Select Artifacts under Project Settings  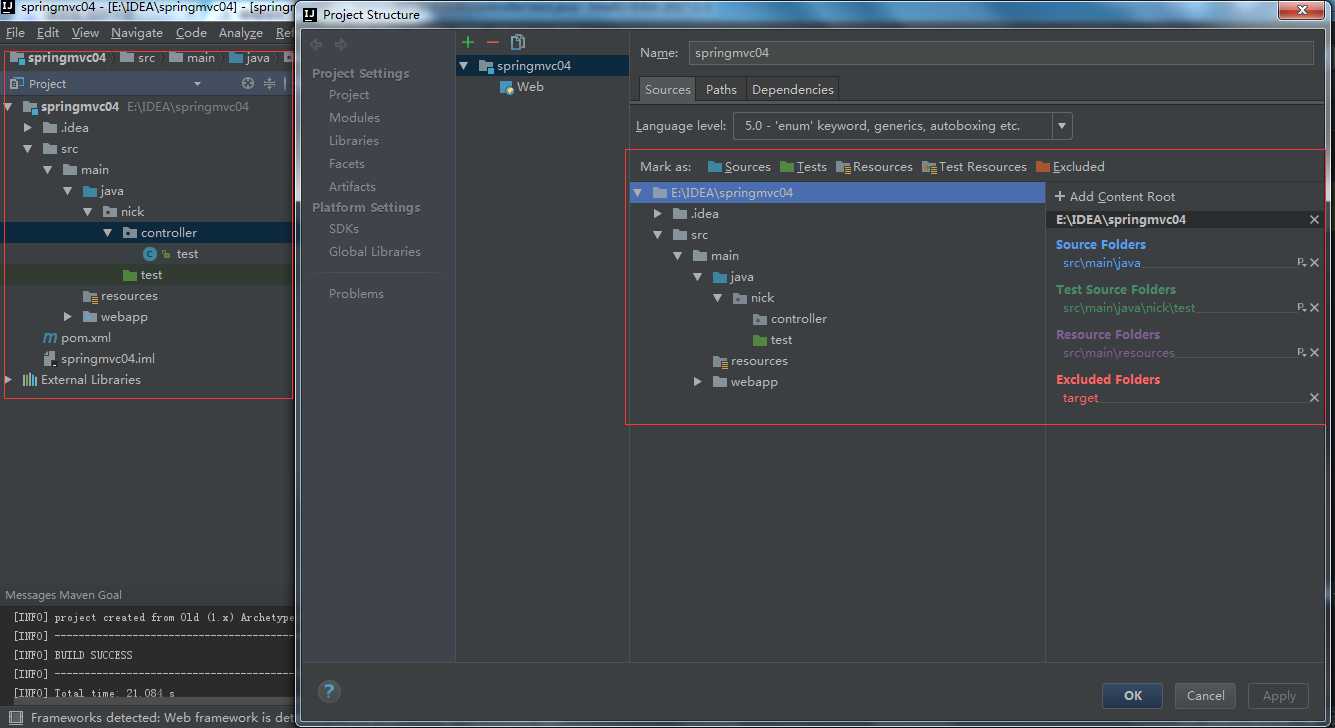click(x=352, y=187)
